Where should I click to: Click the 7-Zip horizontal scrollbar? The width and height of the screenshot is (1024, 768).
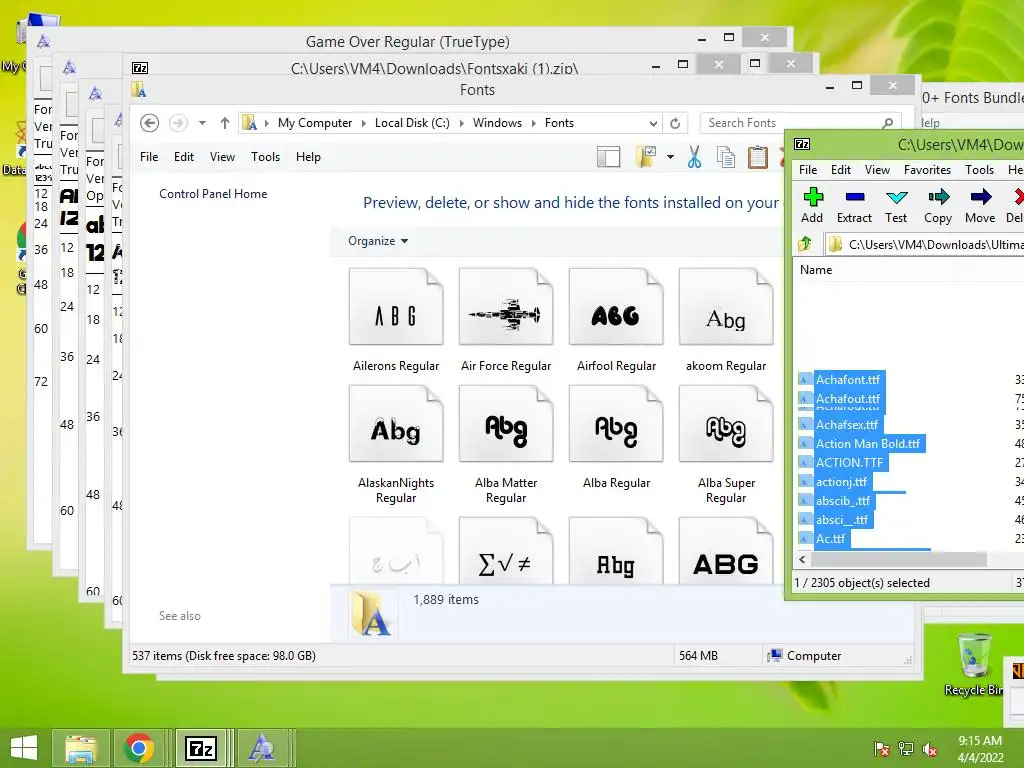[898, 560]
